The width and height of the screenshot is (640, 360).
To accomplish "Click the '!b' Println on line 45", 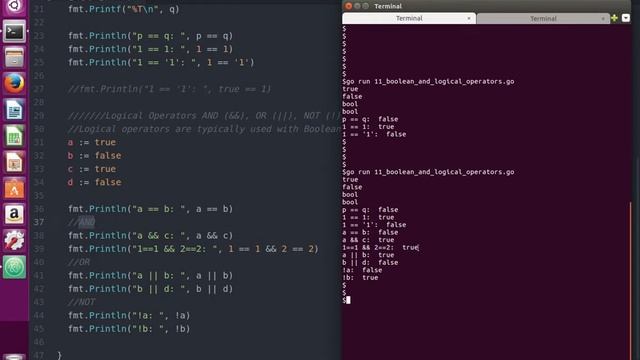I will pos(129,329).
